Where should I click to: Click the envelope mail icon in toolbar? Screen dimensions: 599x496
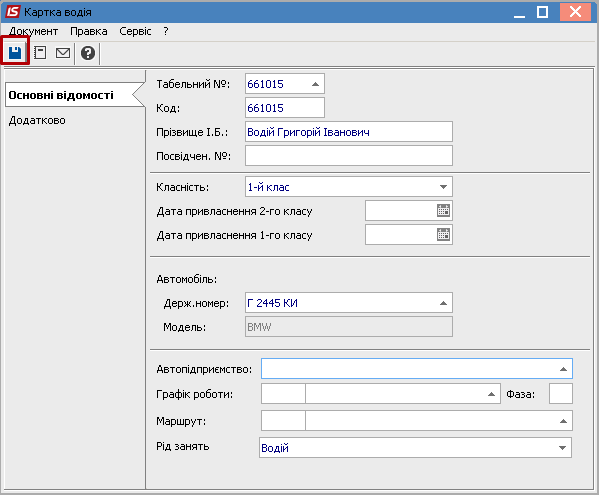pos(63,53)
